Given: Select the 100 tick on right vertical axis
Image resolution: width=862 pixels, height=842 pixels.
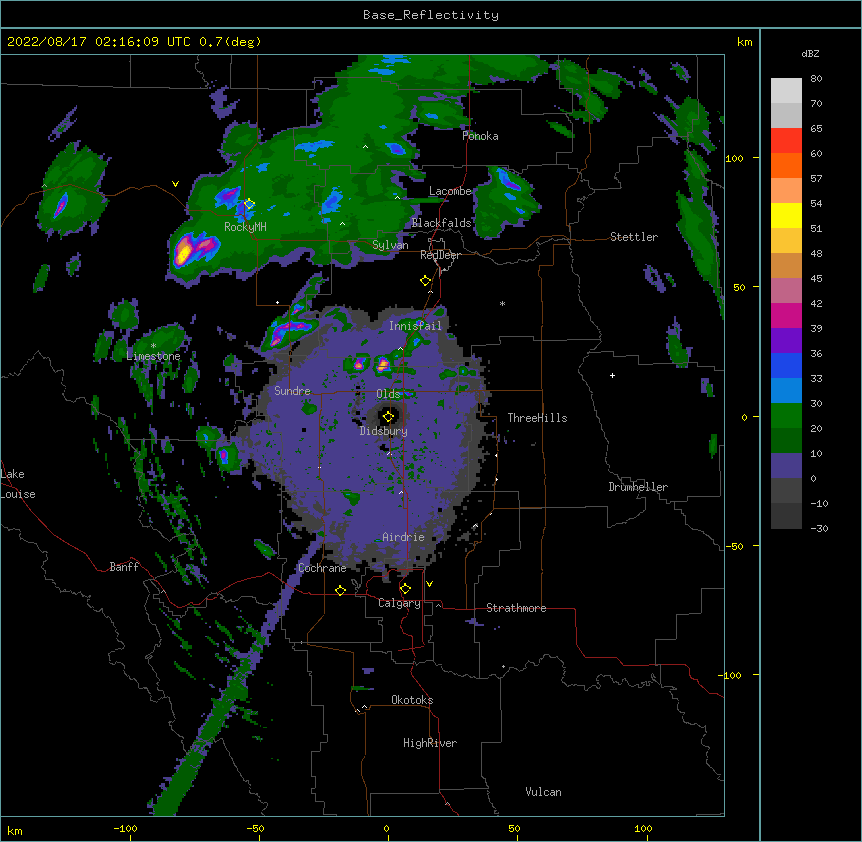Looking at the screenshot, I should click(x=734, y=158).
